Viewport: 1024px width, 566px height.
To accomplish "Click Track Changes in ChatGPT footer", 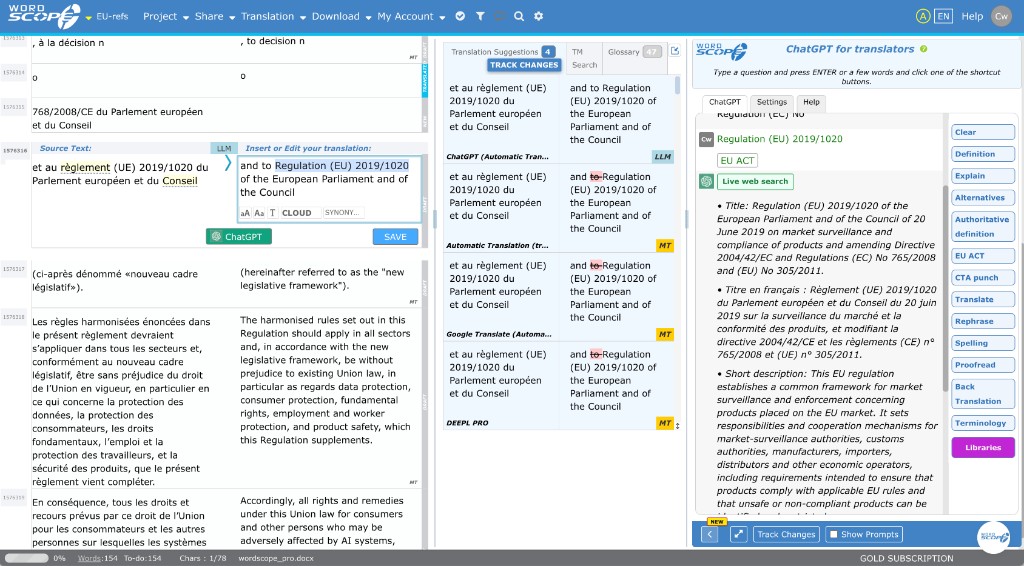I will click(x=786, y=534).
